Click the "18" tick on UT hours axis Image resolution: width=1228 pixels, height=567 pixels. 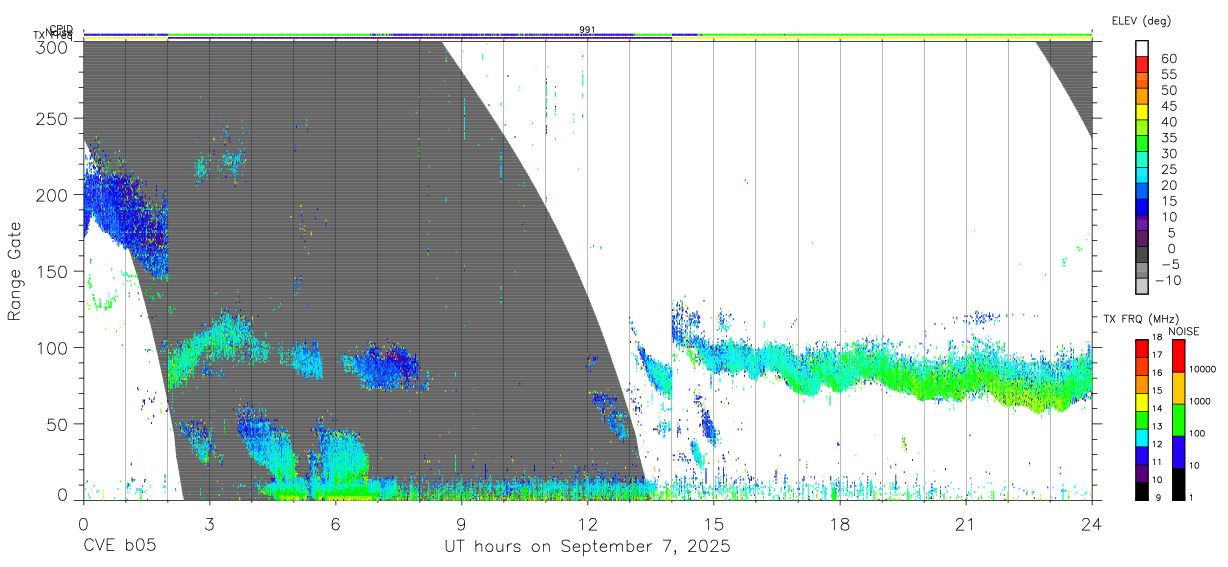(839, 524)
